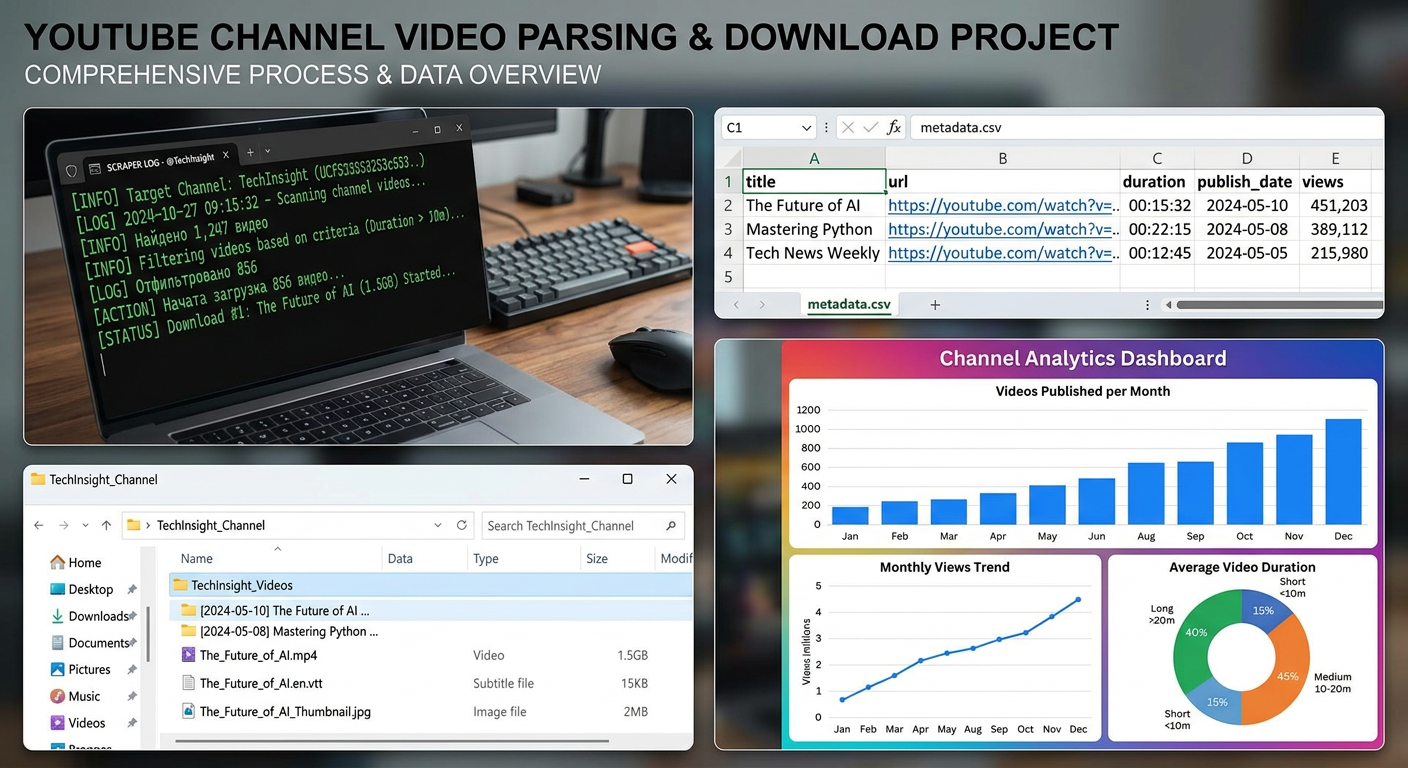The width and height of the screenshot is (1408, 768).
Task: Select '[2024-05-10] The Future of AI' folder
Action: tap(430, 610)
